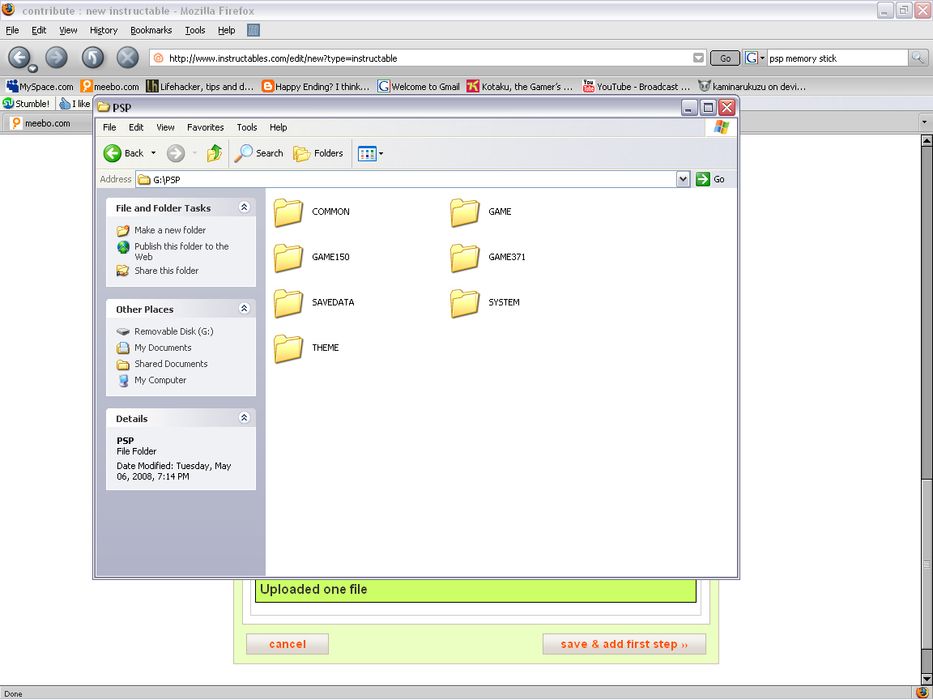
Task: Click the Firefox status bar icon
Action: coord(922,693)
